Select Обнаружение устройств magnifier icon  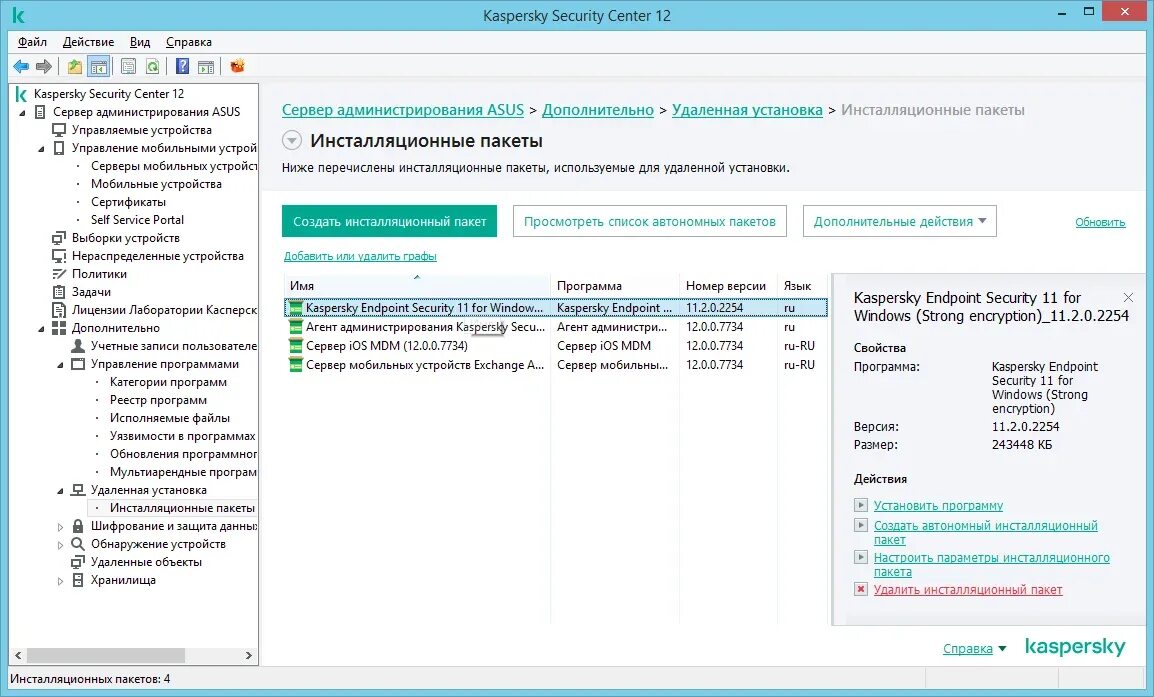78,544
